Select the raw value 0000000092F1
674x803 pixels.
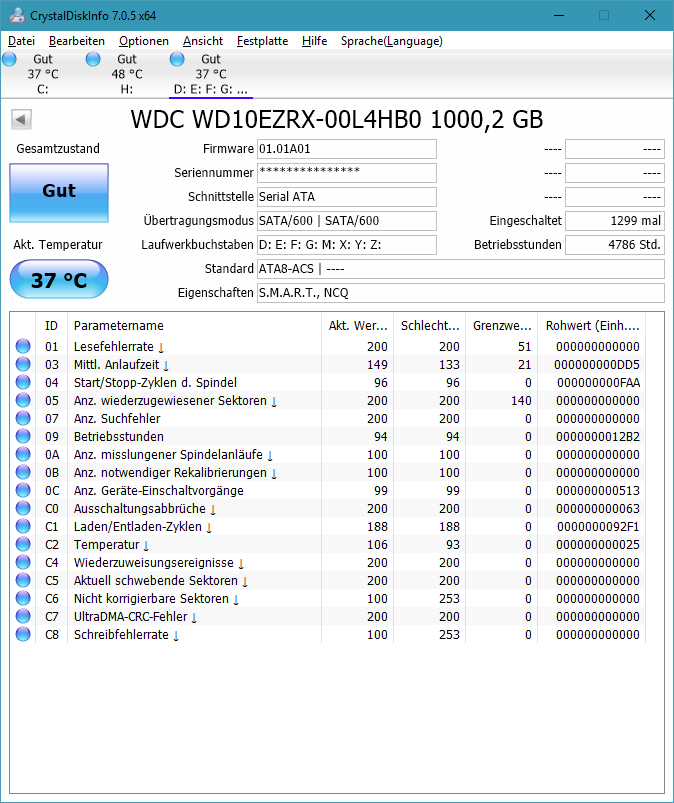(598, 526)
